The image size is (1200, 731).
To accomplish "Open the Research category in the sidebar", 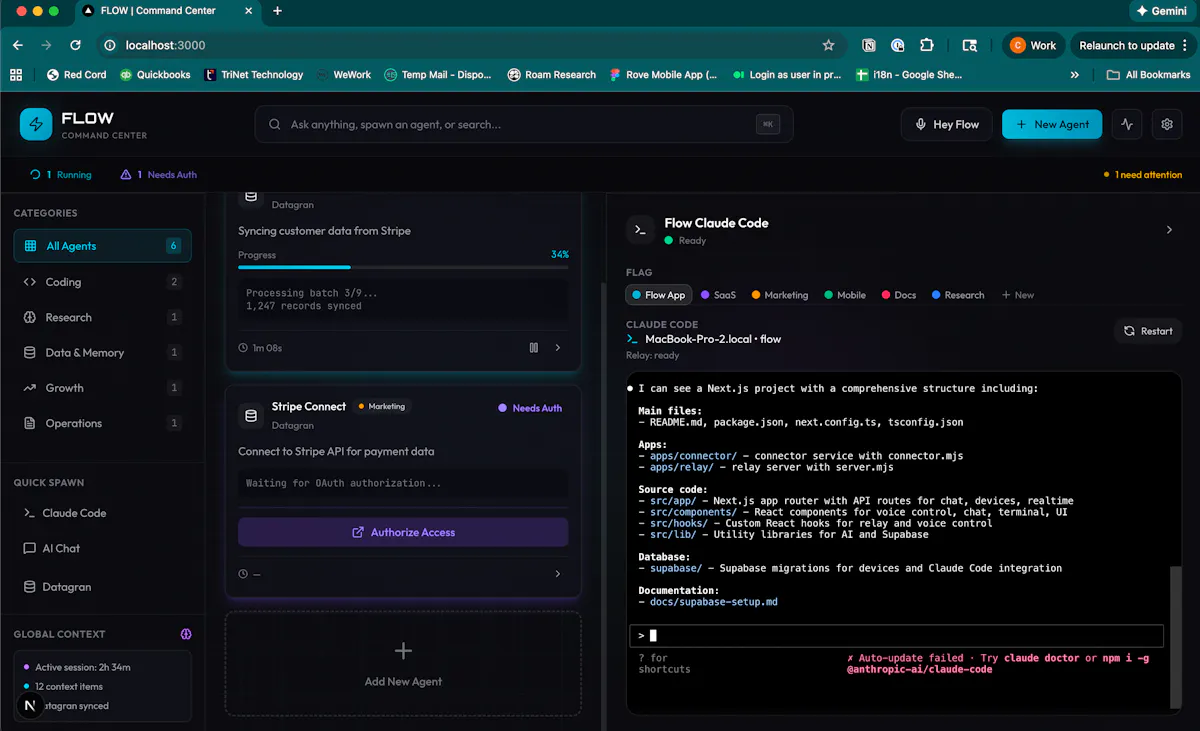I will point(102,317).
